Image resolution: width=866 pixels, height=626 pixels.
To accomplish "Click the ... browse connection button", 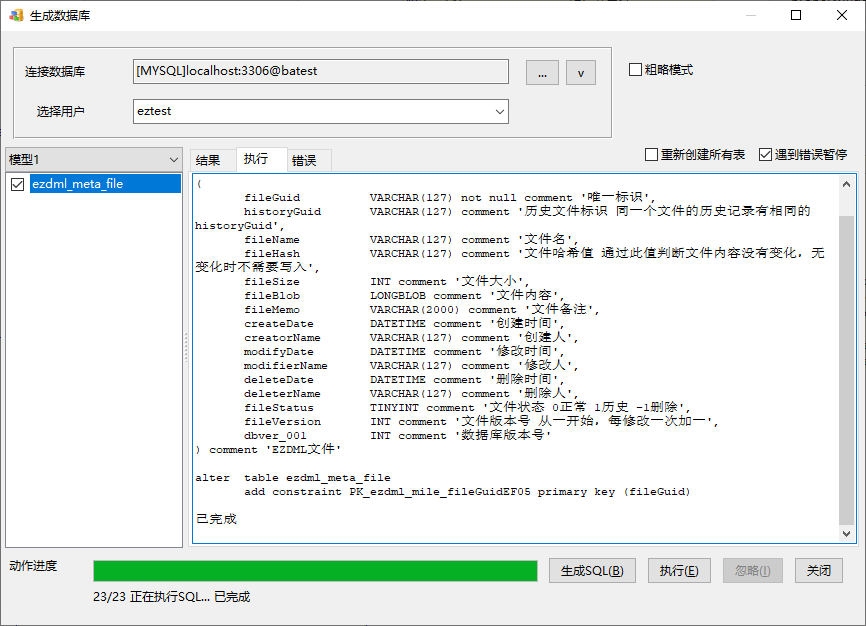I will click(x=542, y=73).
